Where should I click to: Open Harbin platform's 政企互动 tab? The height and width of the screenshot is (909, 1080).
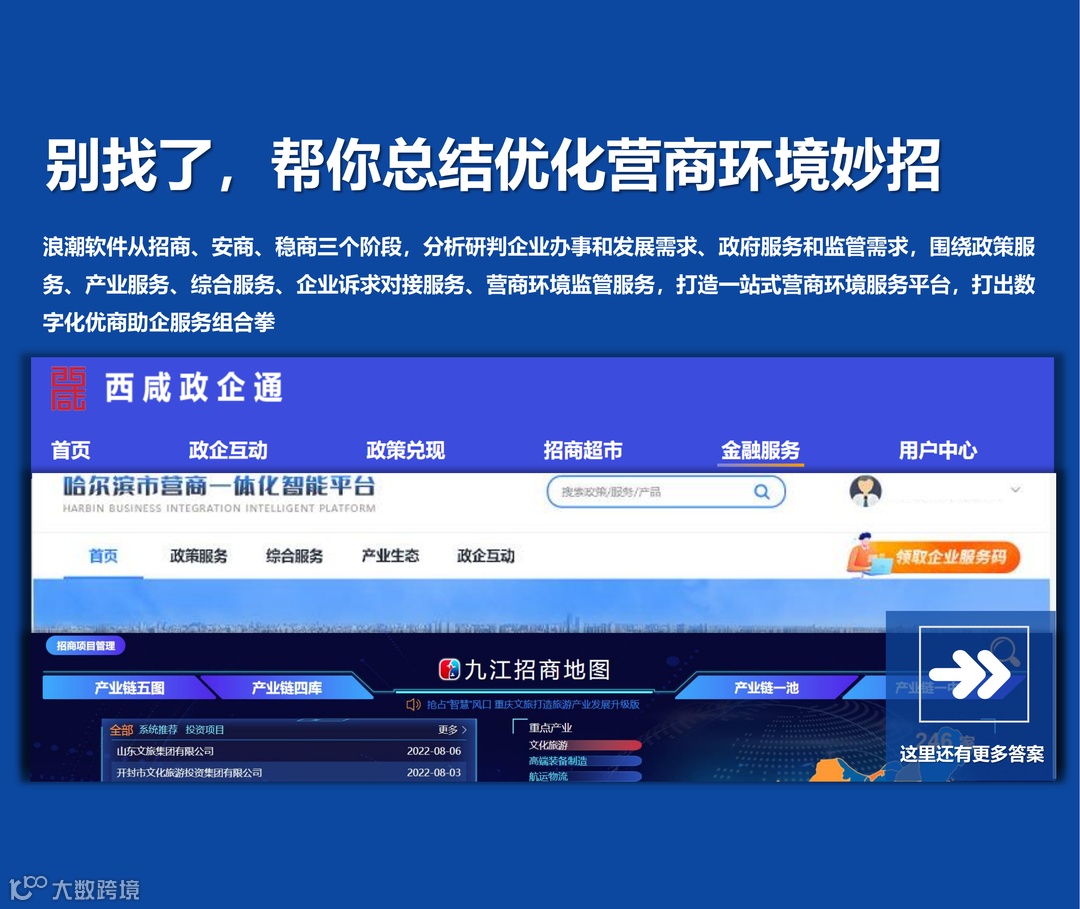point(486,556)
